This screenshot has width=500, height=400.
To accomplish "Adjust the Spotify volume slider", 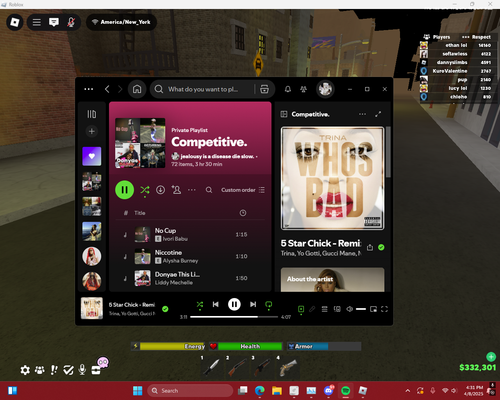I will click(x=361, y=309).
